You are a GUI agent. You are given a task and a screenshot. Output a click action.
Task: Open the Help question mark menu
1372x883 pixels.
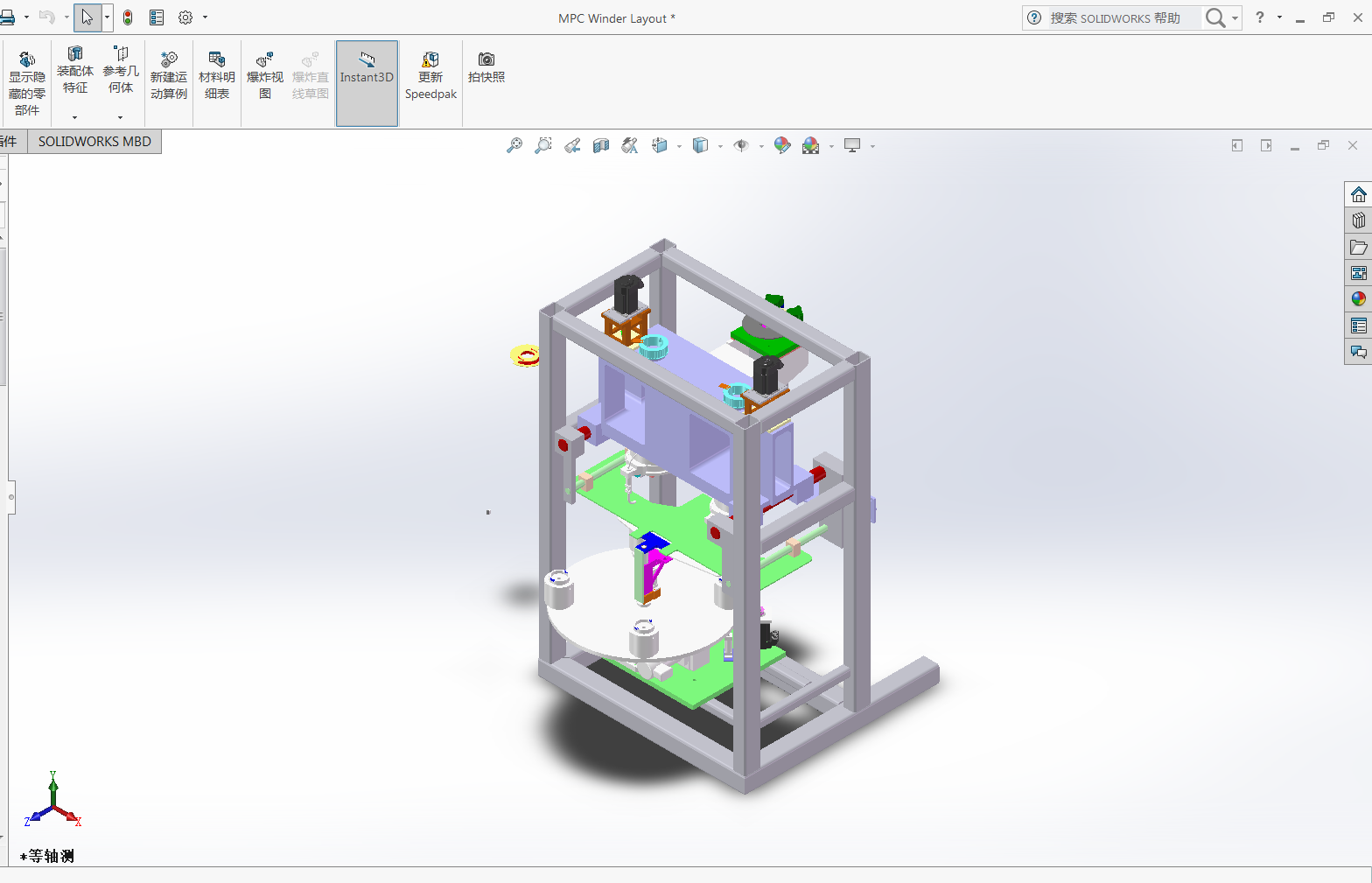coord(1260,18)
